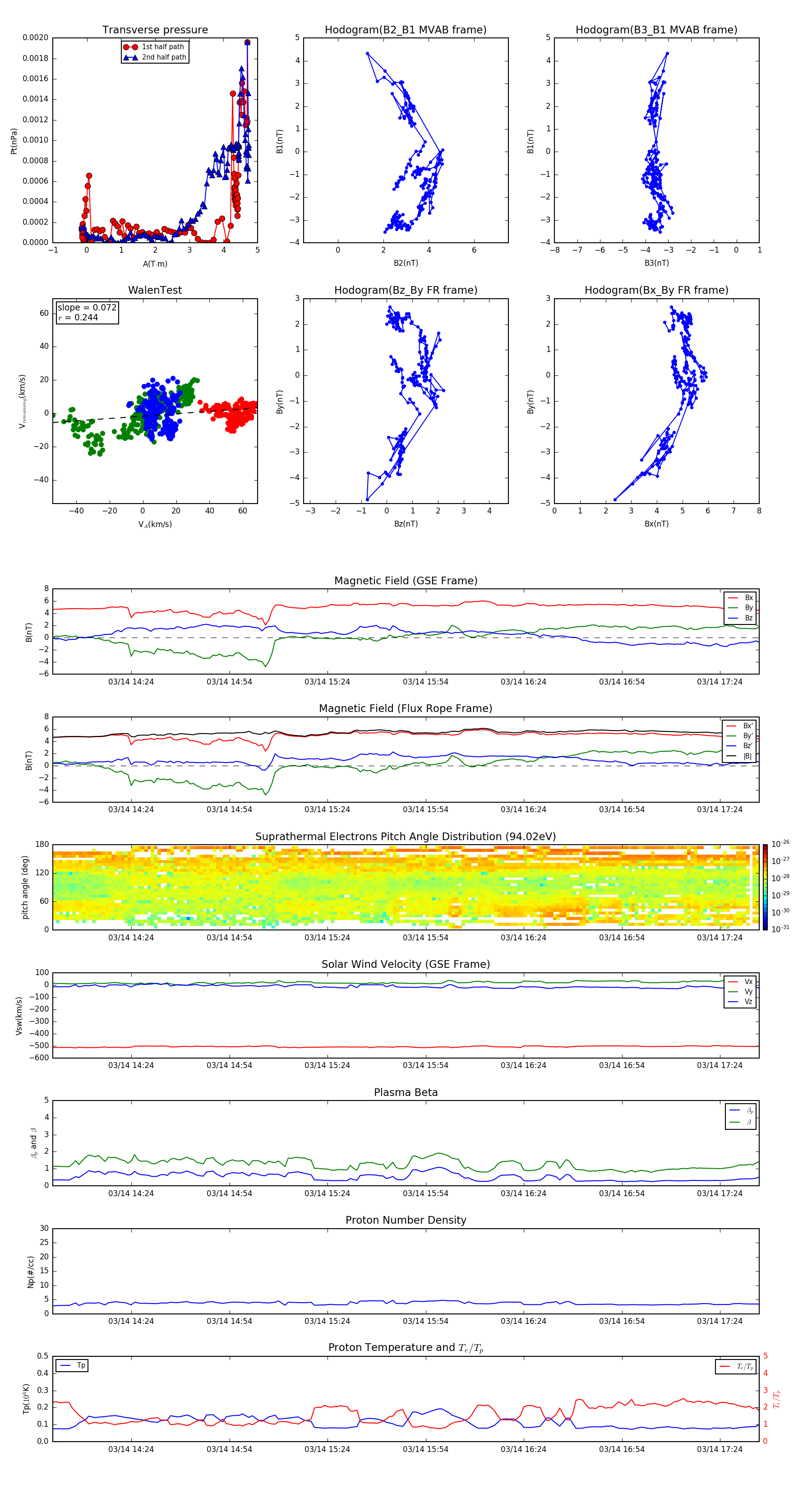
Task: Click the "Vsw(km/s)" y-axis label
Action: (18, 1016)
